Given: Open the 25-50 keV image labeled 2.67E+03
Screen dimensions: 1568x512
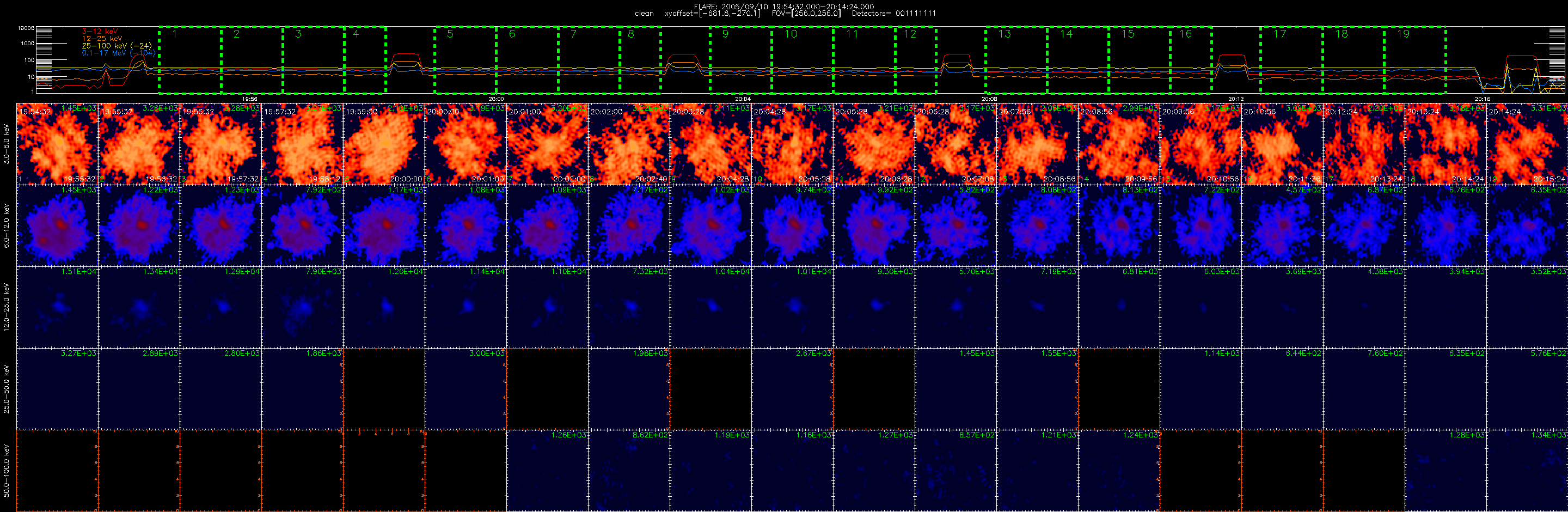Looking at the screenshot, I should (793, 389).
